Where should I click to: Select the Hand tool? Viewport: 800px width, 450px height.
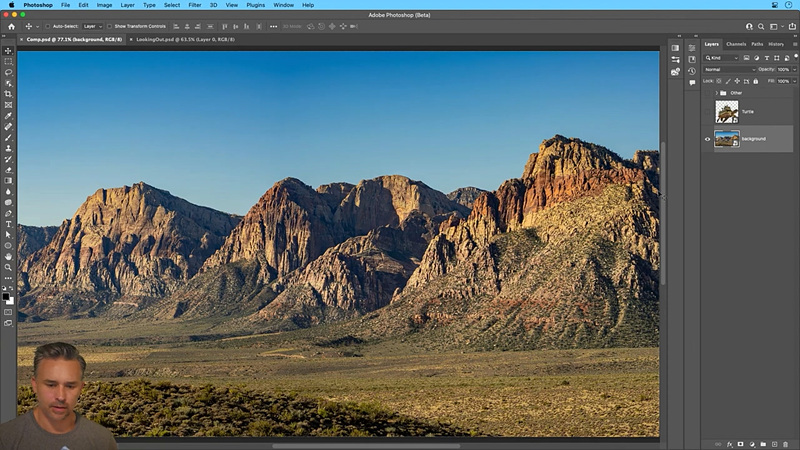[8, 257]
